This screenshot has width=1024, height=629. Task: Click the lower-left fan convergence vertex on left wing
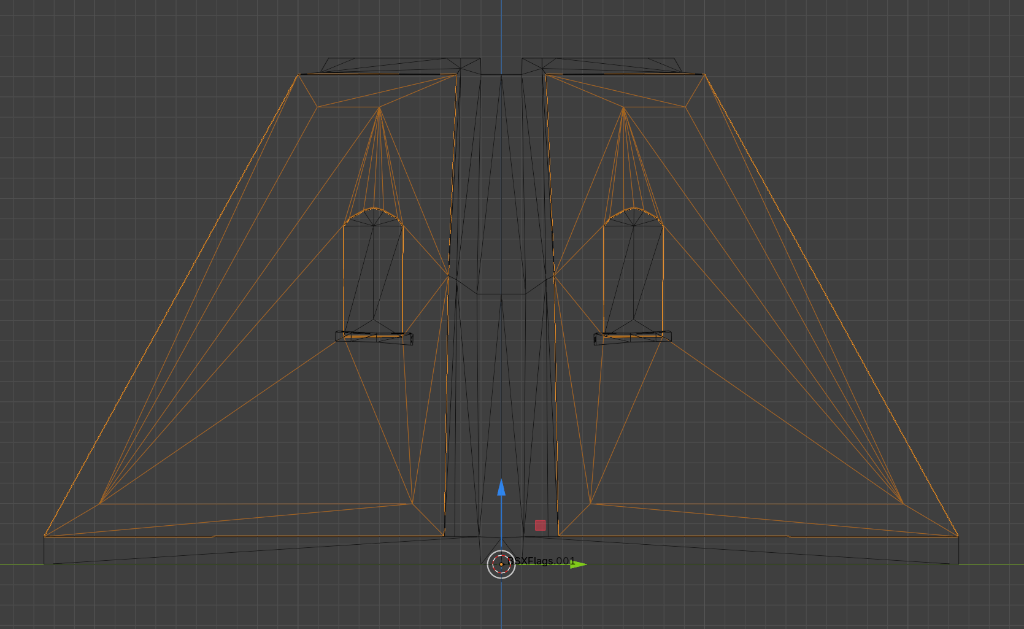coord(101,503)
